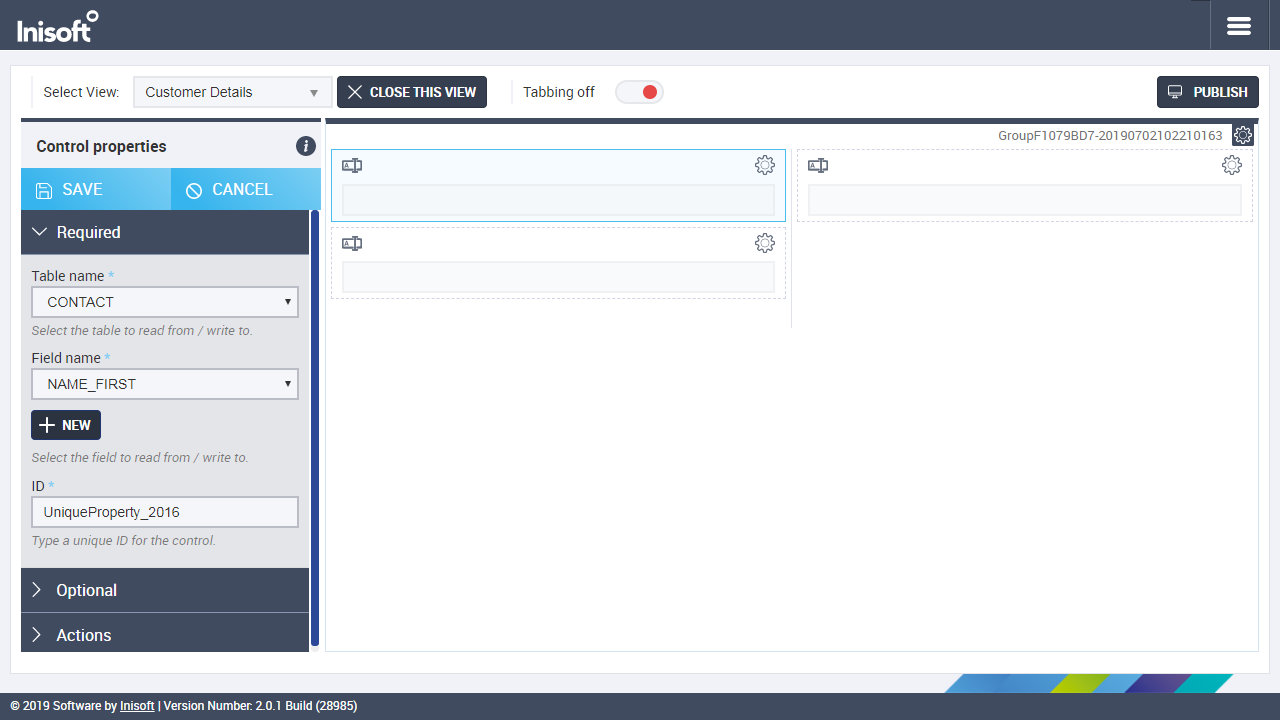Click Close This View button
Image resolution: width=1280 pixels, height=720 pixels.
pyautogui.click(x=412, y=92)
